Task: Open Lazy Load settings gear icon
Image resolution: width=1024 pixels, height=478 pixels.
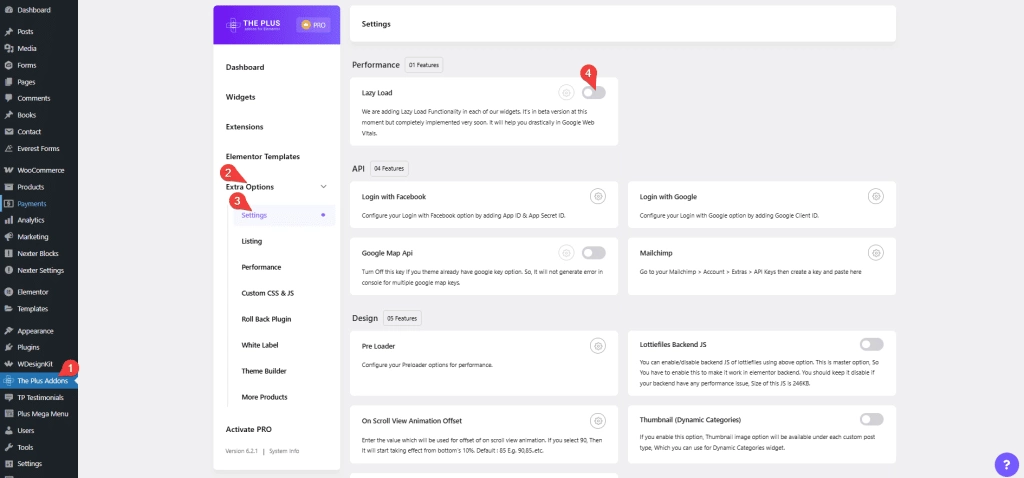Action: pos(566,93)
